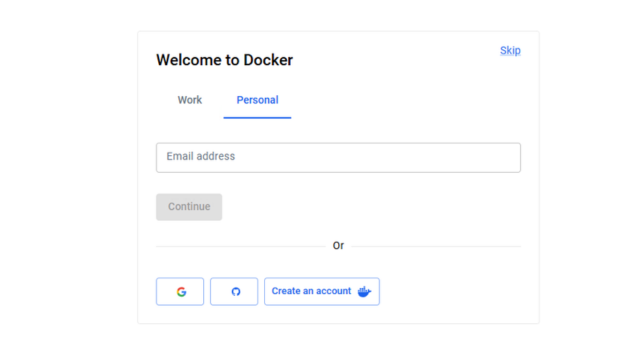640x360 pixels.
Task: Click the Or divider label
Action: [338, 246]
